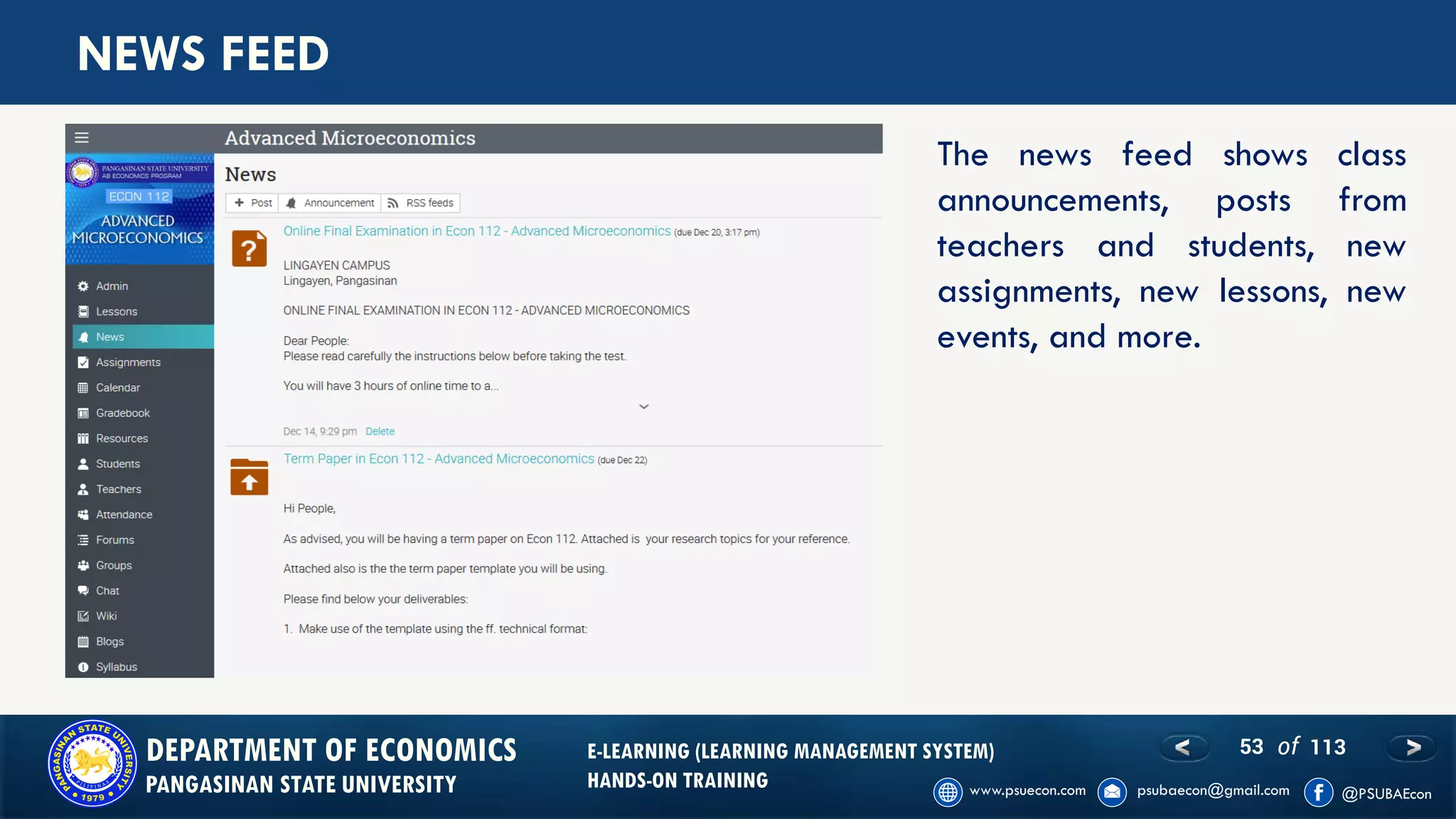Open Gradebook in the sidebar
The image size is (1456, 819).
click(x=143, y=413)
